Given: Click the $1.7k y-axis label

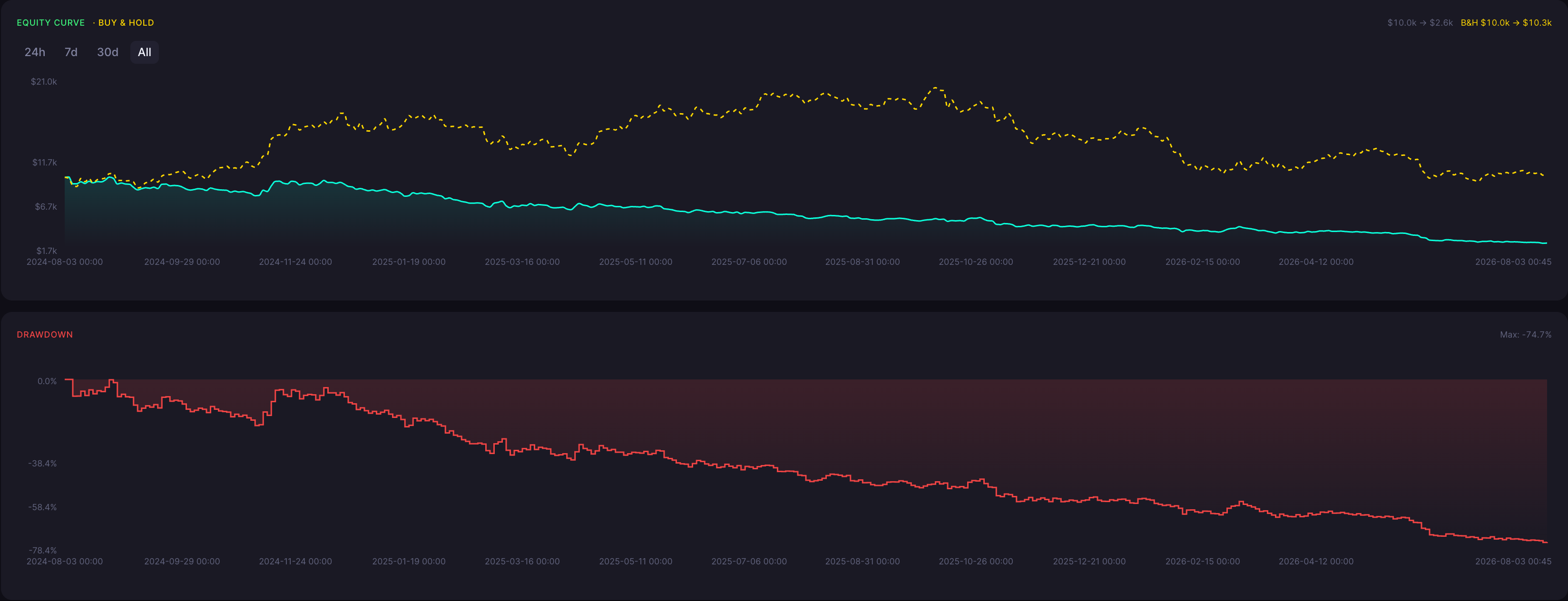Looking at the screenshot, I should [x=46, y=251].
